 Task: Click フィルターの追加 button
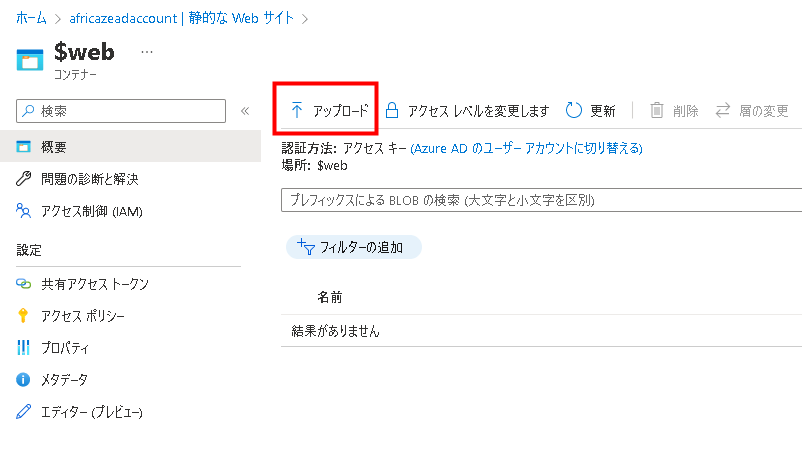(353, 247)
